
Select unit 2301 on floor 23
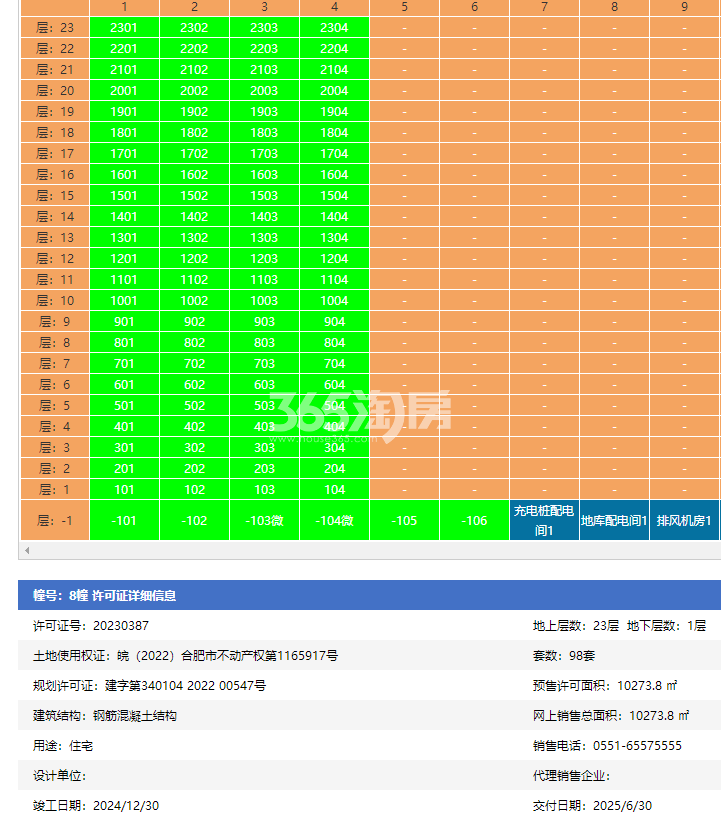124,28
